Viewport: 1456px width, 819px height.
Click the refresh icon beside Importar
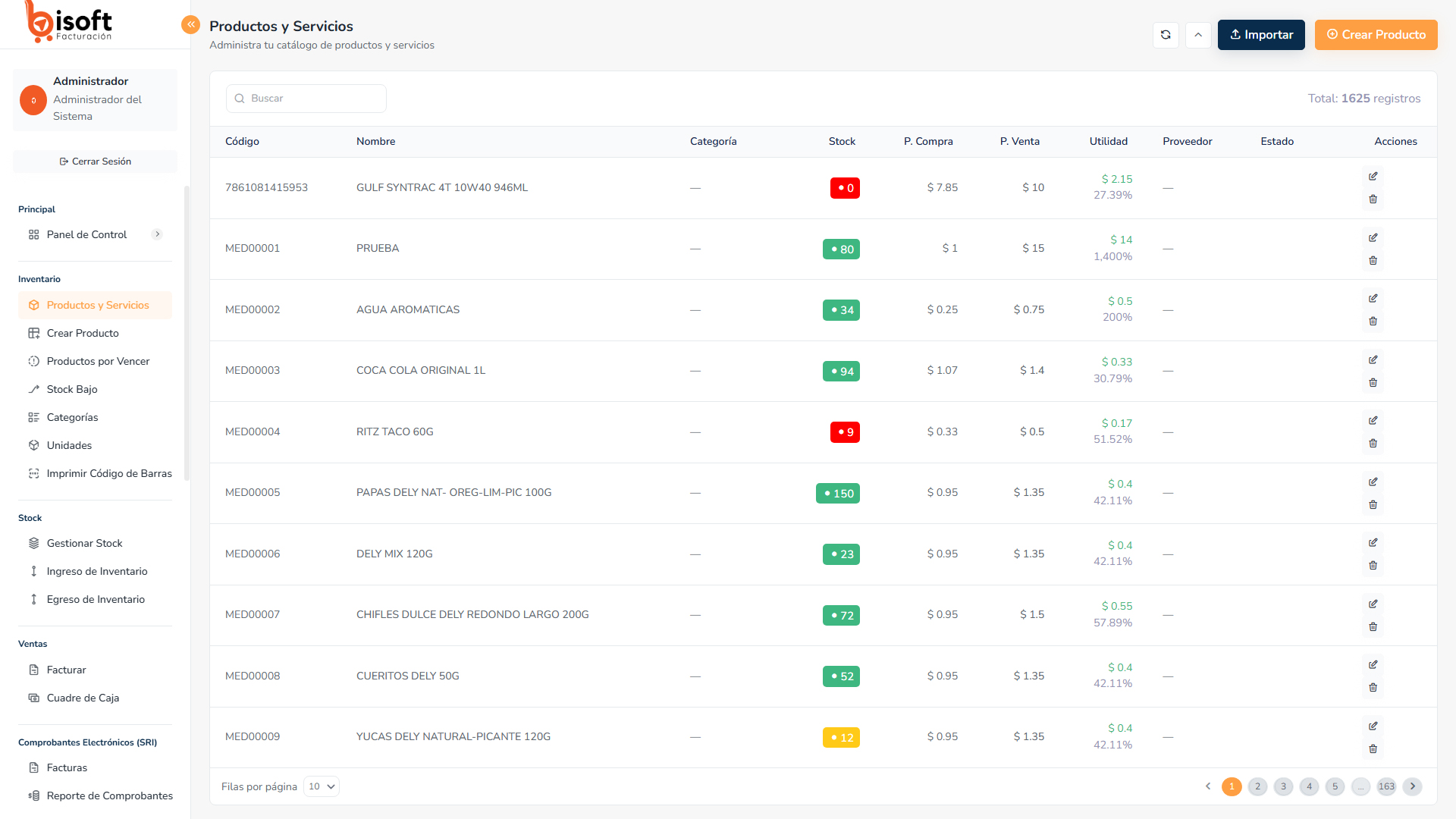pos(1166,35)
